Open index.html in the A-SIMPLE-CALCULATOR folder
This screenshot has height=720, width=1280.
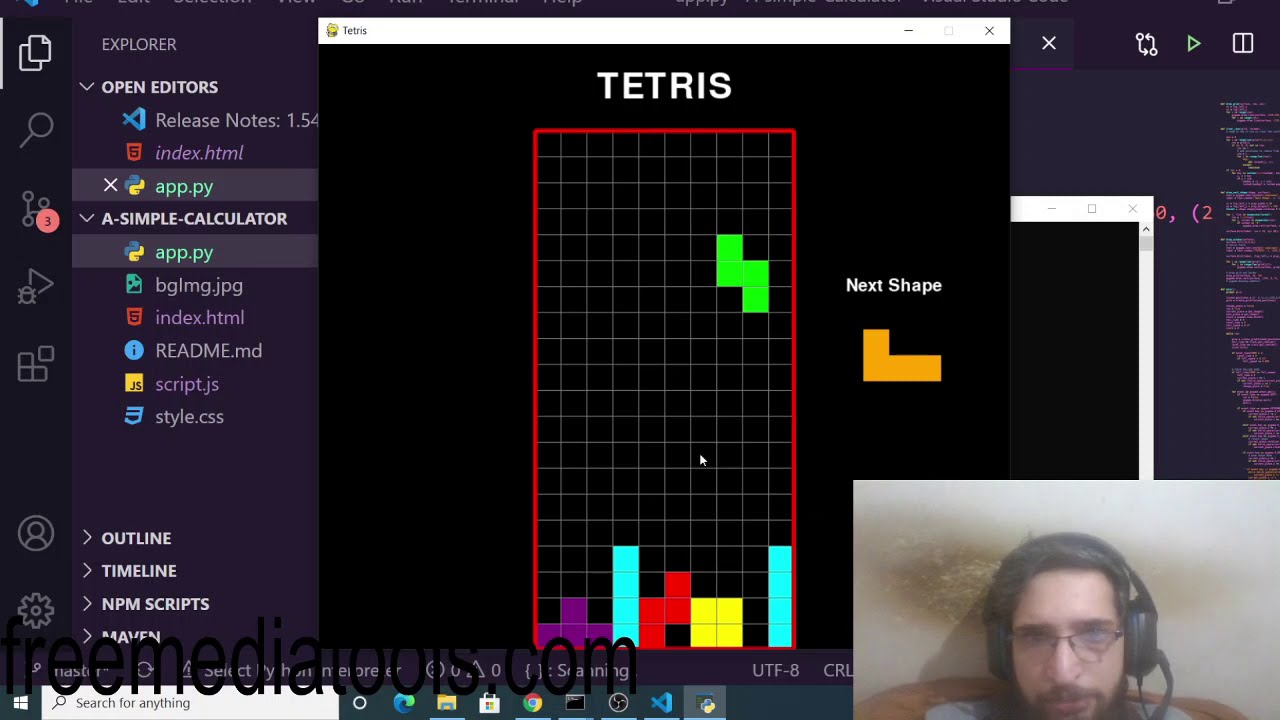pos(195,317)
